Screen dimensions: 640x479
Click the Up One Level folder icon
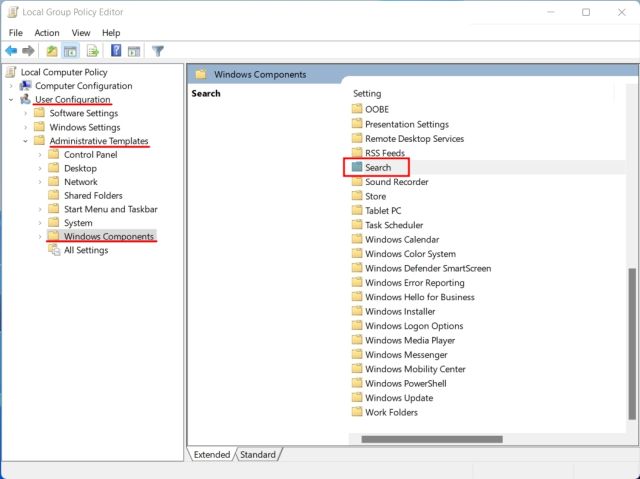coord(52,51)
